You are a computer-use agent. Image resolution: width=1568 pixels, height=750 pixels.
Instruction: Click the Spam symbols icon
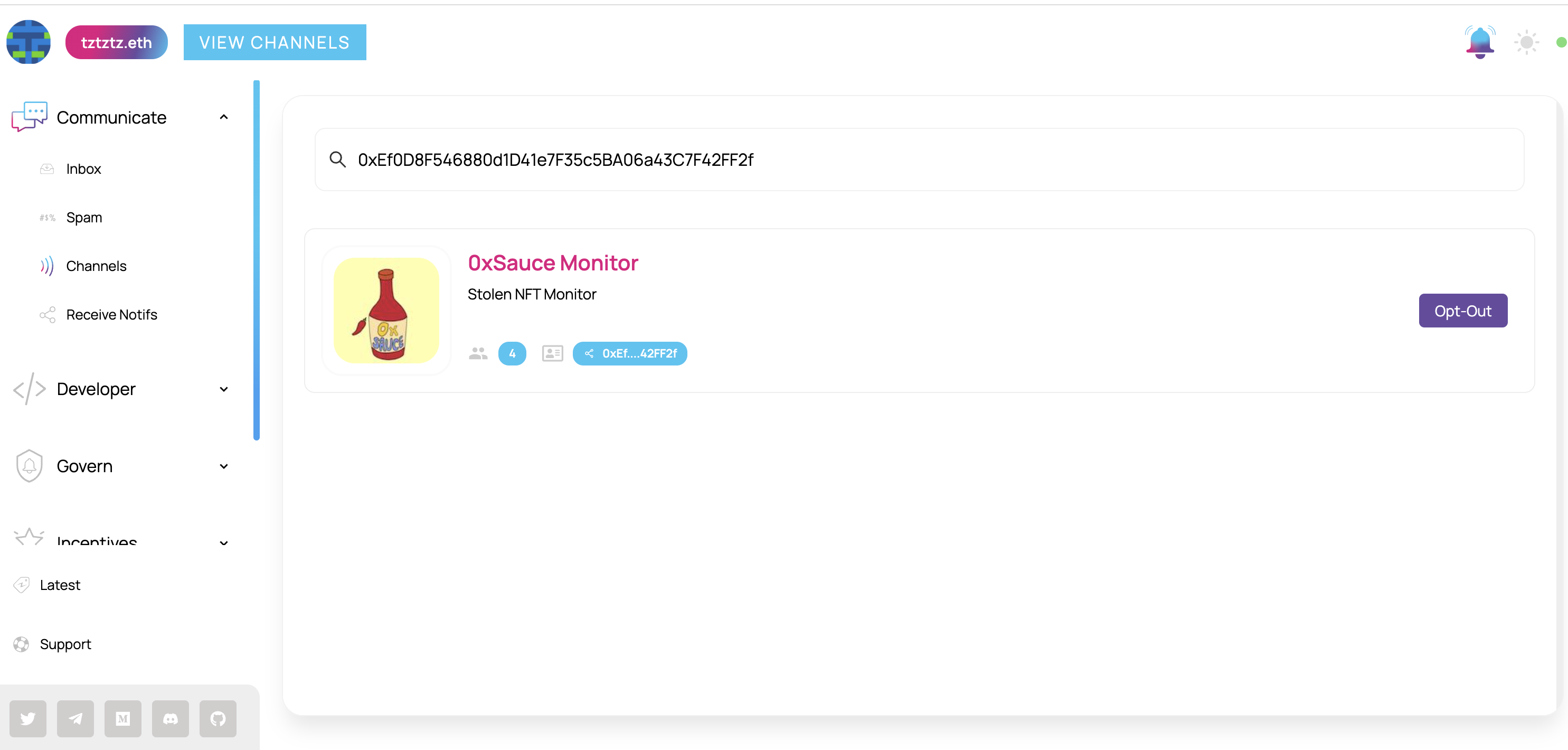coord(47,217)
